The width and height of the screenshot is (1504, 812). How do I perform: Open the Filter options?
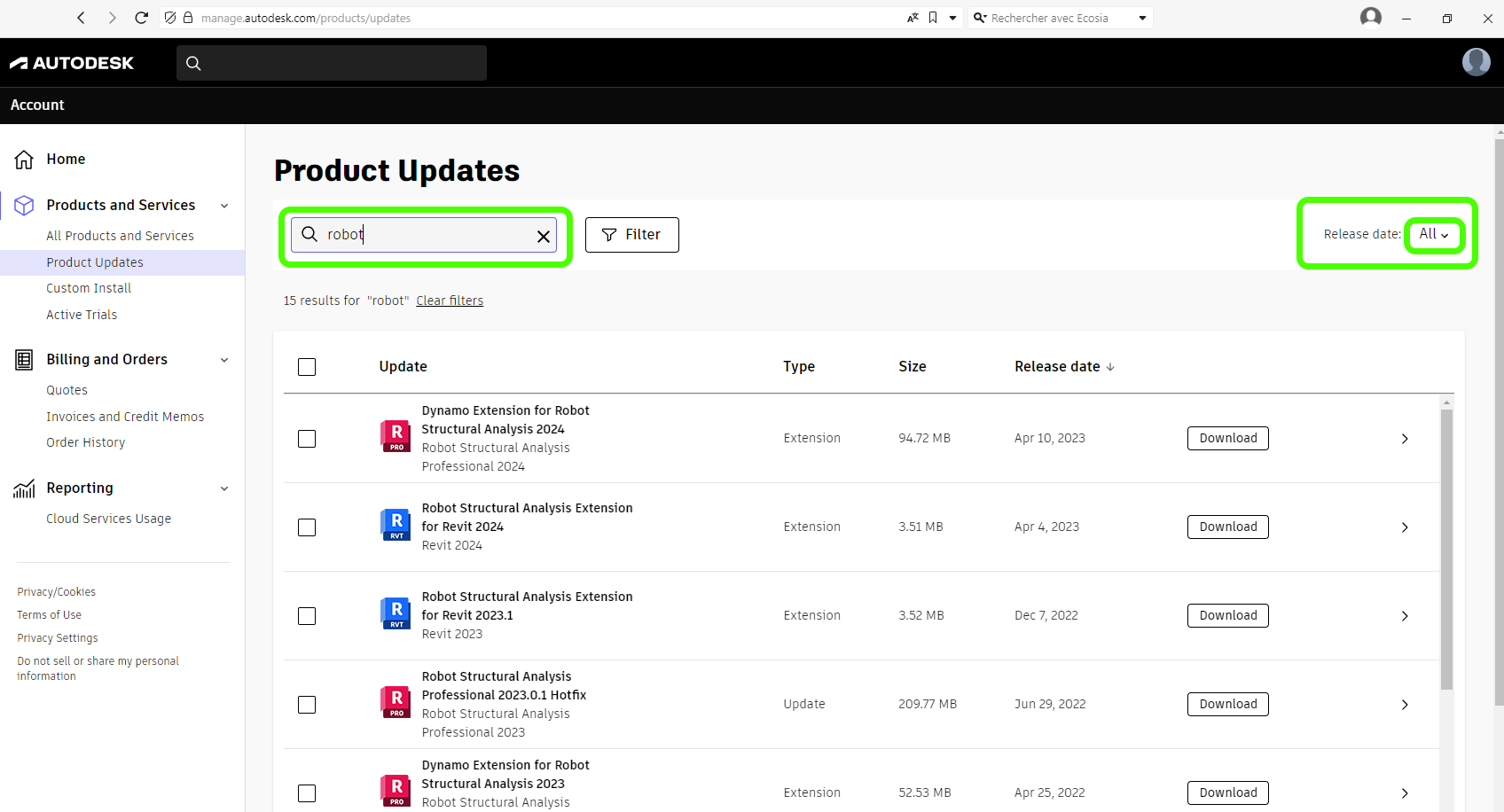click(631, 234)
